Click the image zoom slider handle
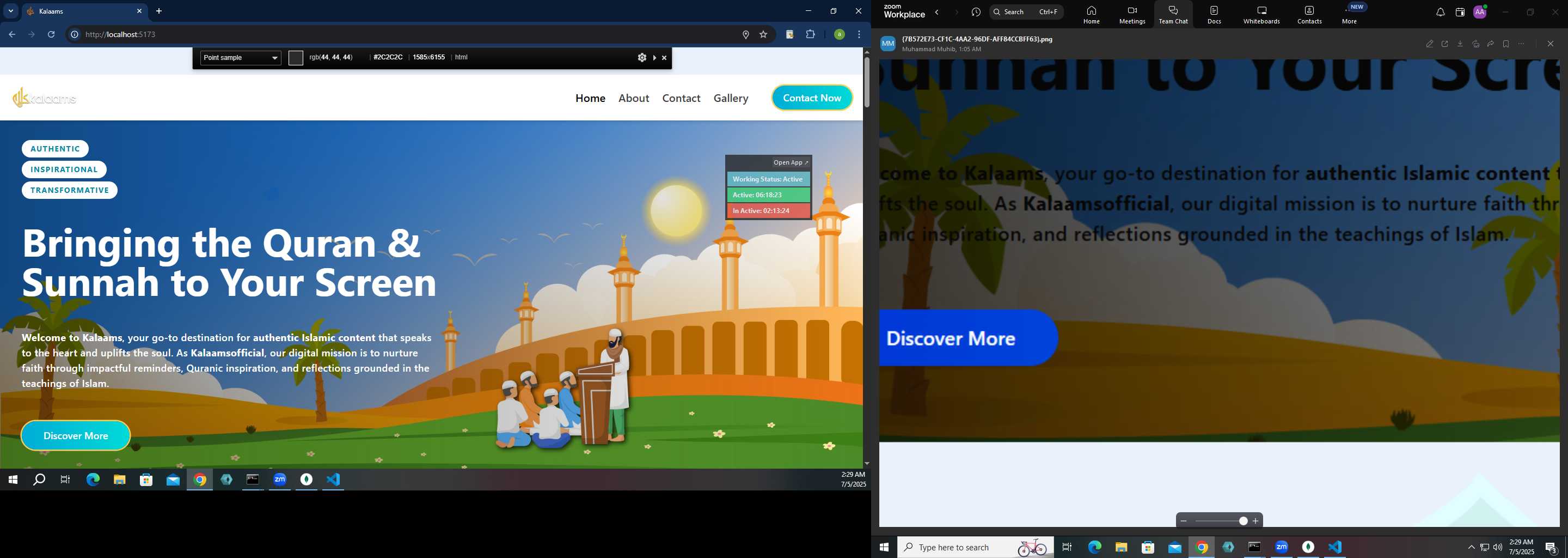This screenshot has height=558, width=1568. point(1243,521)
